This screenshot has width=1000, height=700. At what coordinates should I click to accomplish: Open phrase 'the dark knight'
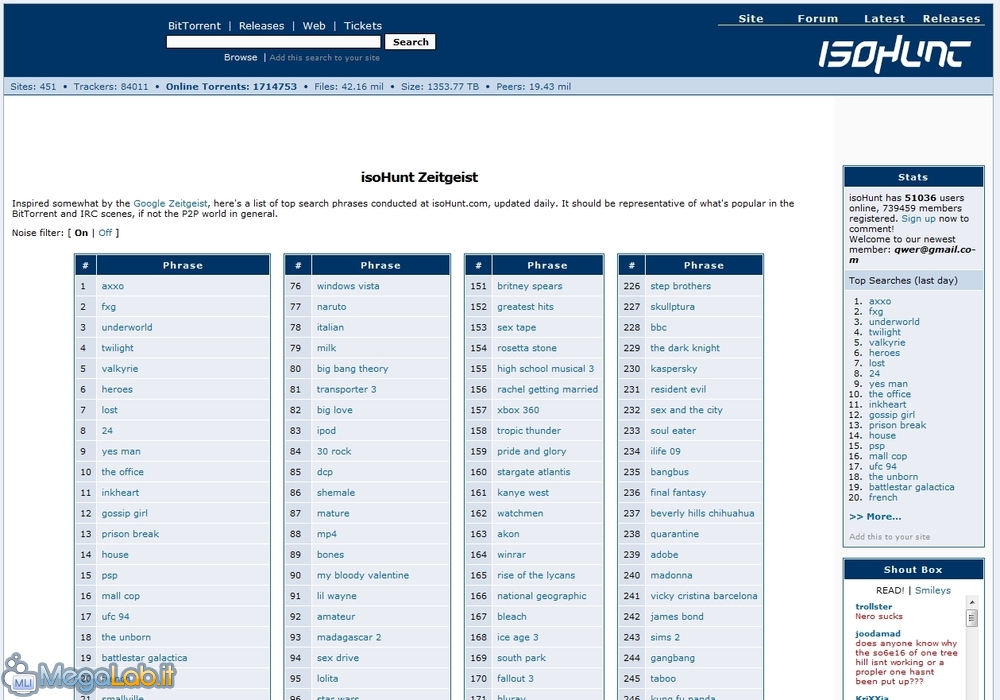tap(685, 347)
